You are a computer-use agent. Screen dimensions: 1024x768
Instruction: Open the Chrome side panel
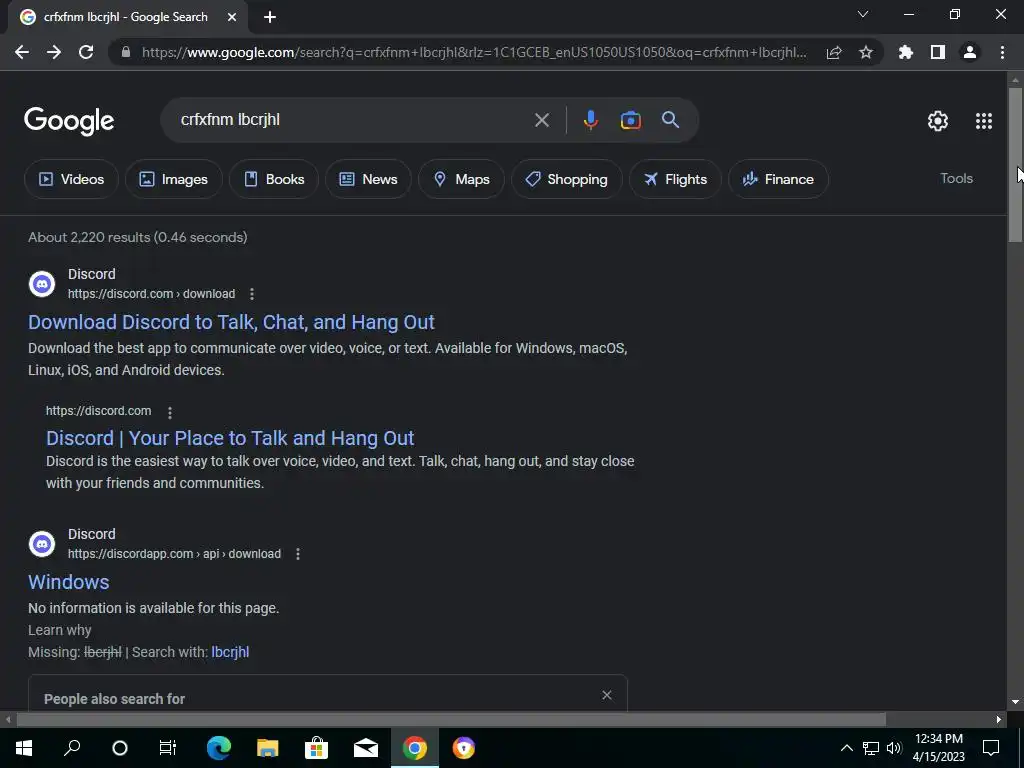(x=938, y=52)
